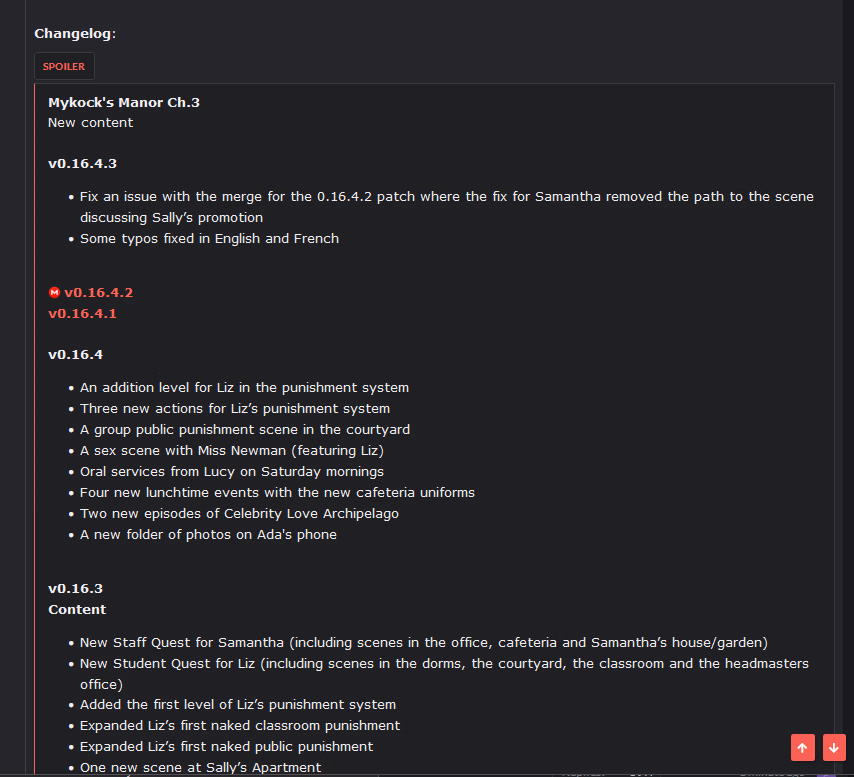Viewport: 854px width, 777px height.
Task: Click the scroll-to-top arrow button
Action: pyautogui.click(x=803, y=747)
